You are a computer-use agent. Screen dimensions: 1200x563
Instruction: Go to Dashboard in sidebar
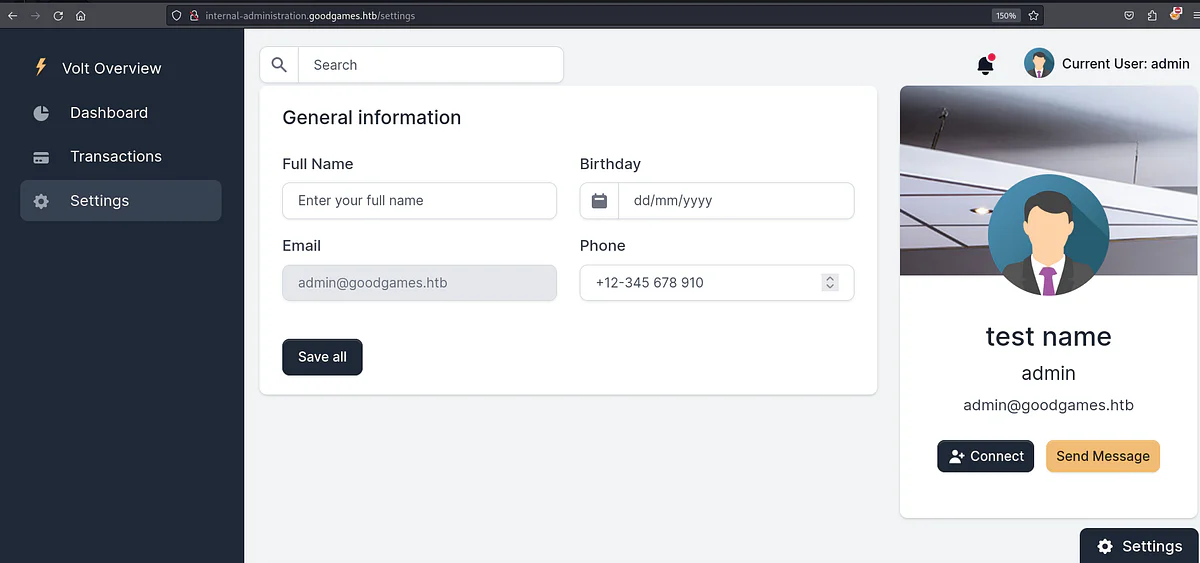(x=121, y=113)
